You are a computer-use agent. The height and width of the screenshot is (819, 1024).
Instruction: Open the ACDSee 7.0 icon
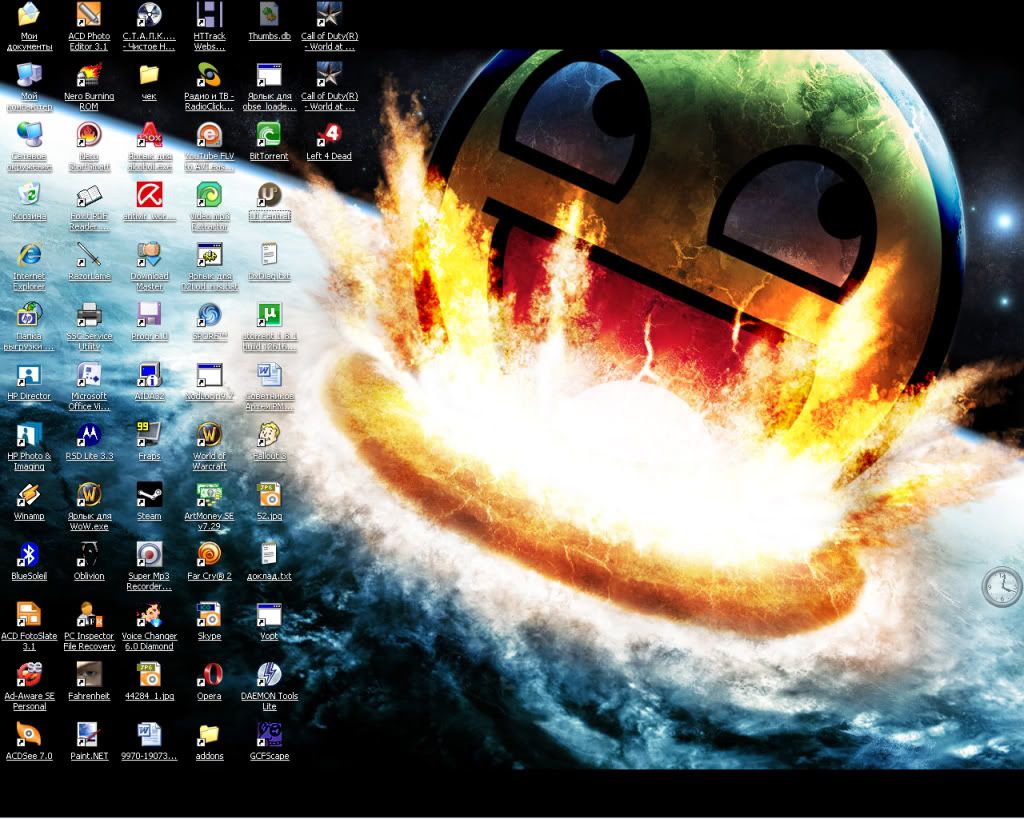point(29,735)
